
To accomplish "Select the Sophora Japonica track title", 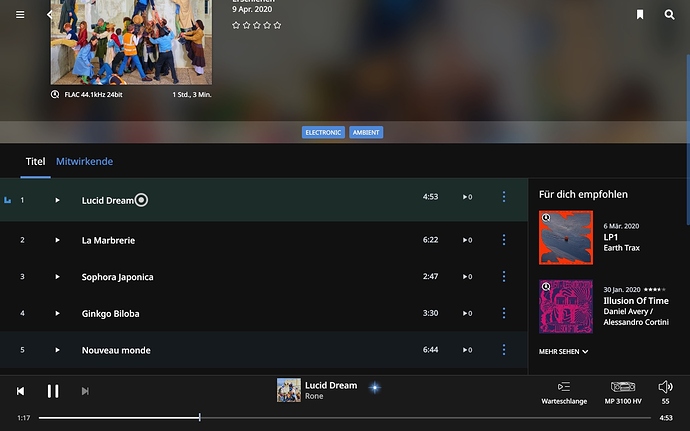I will coord(117,277).
